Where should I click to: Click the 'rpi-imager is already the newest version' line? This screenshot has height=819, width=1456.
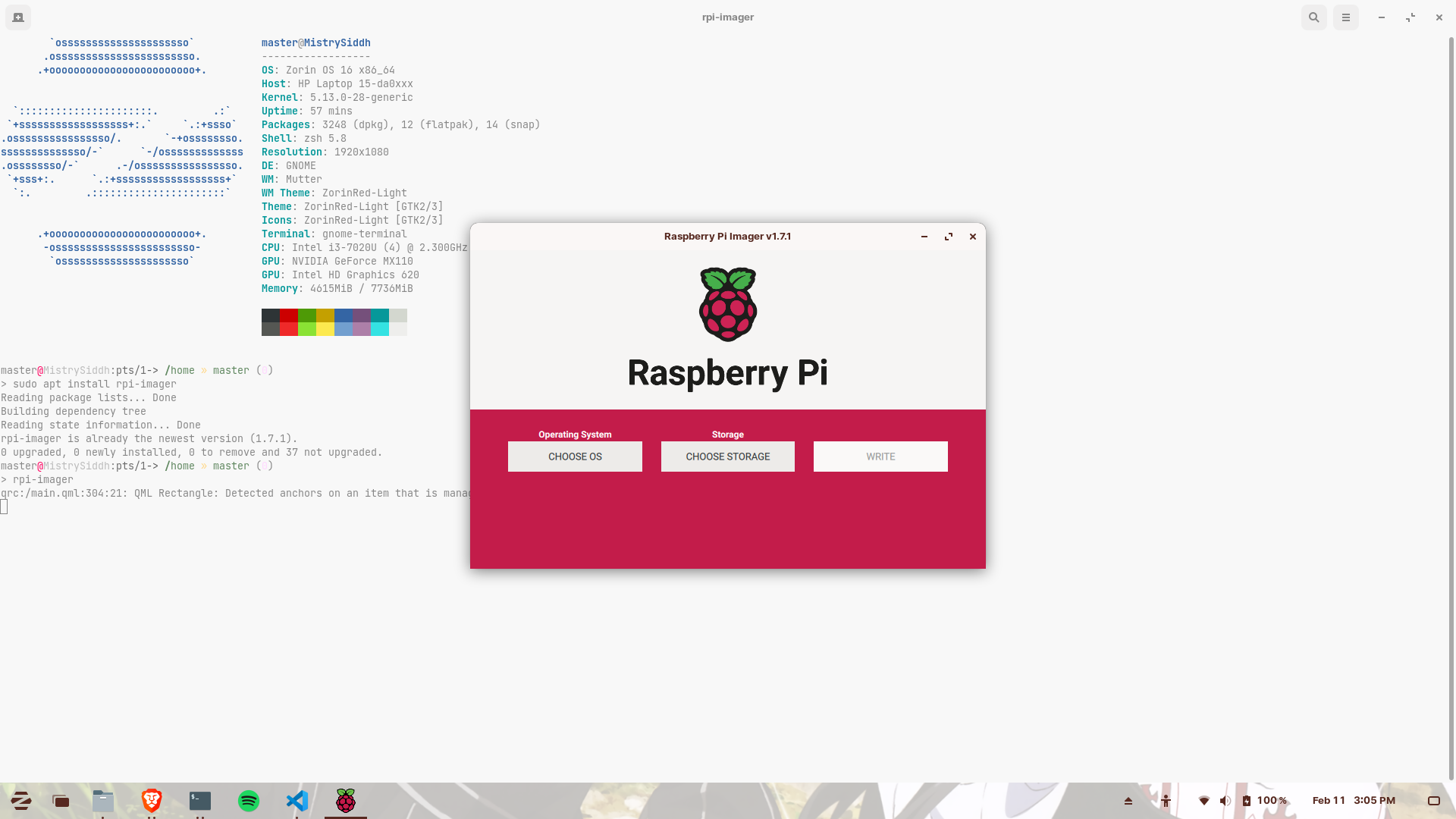pyautogui.click(x=149, y=439)
